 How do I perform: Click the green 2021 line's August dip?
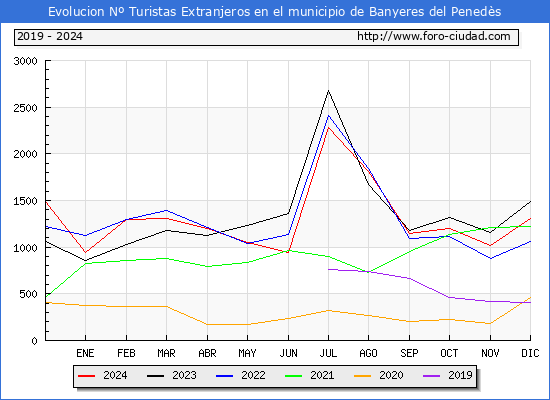368,272
